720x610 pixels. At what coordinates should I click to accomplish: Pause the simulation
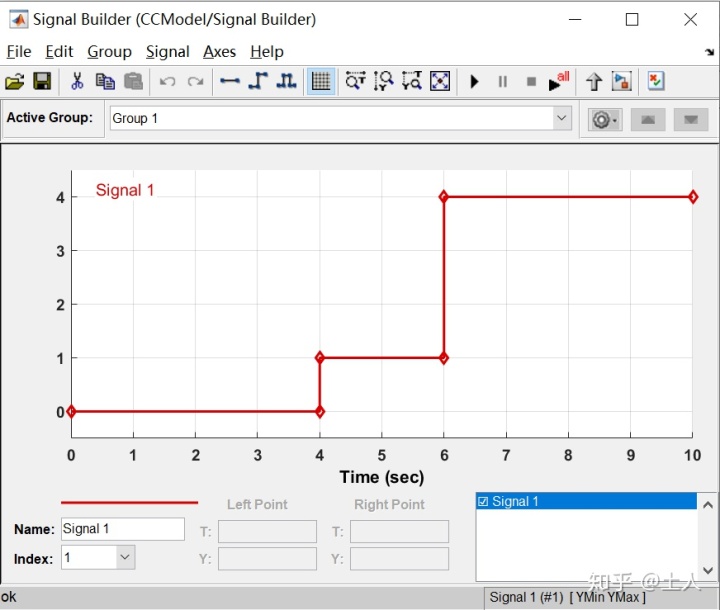click(x=503, y=82)
